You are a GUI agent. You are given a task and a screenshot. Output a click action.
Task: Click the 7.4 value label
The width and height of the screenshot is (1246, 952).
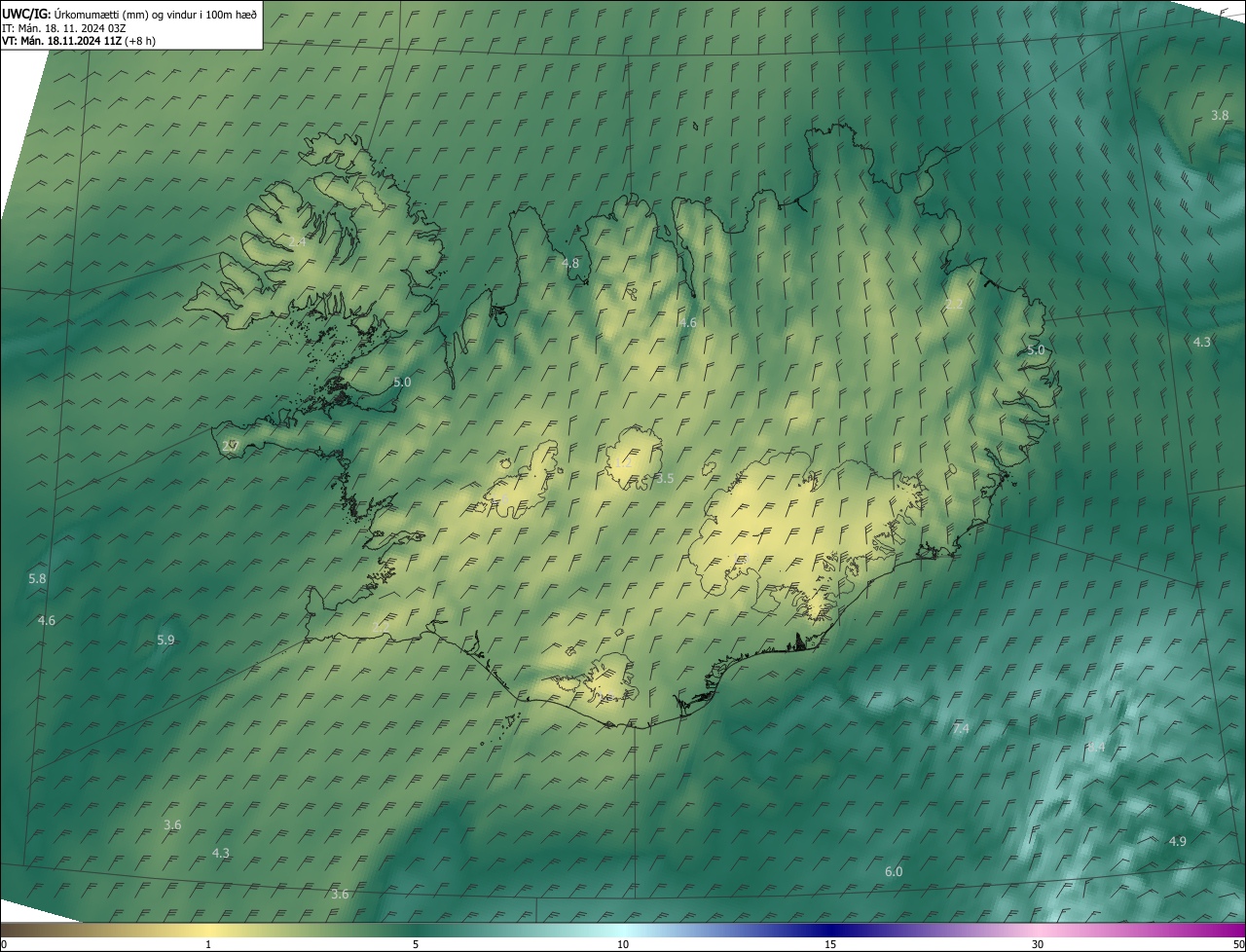click(961, 728)
